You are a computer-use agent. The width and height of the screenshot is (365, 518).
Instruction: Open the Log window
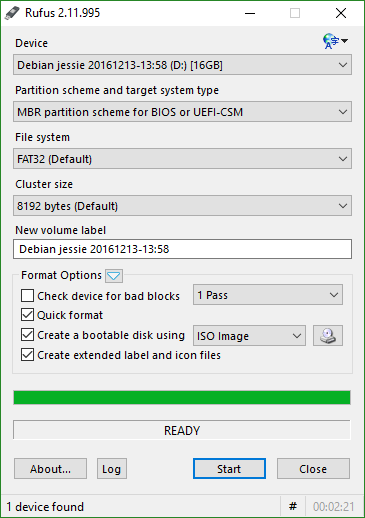112,469
